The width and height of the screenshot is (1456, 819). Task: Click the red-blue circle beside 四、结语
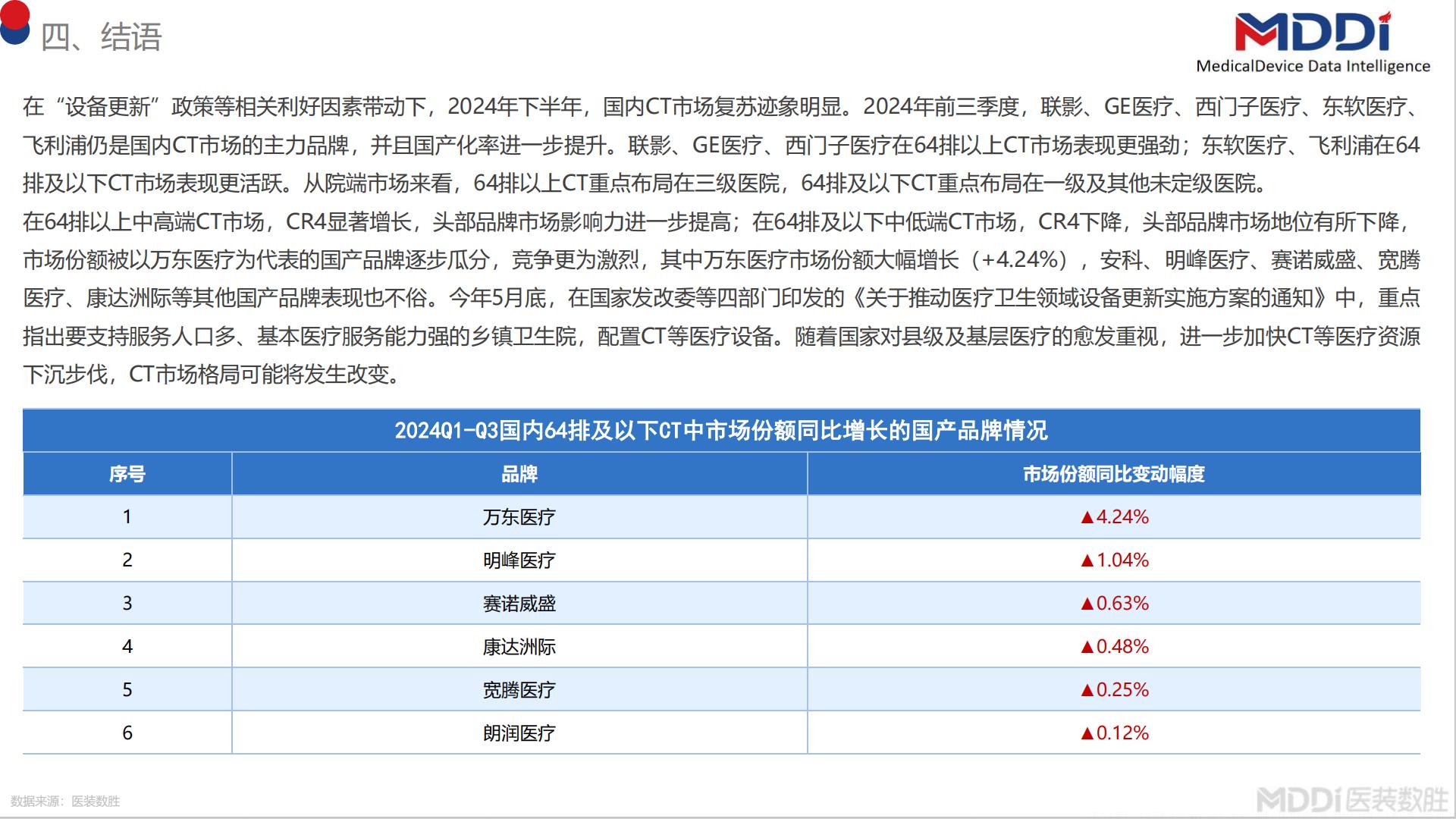pyautogui.click(x=14, y=23)
